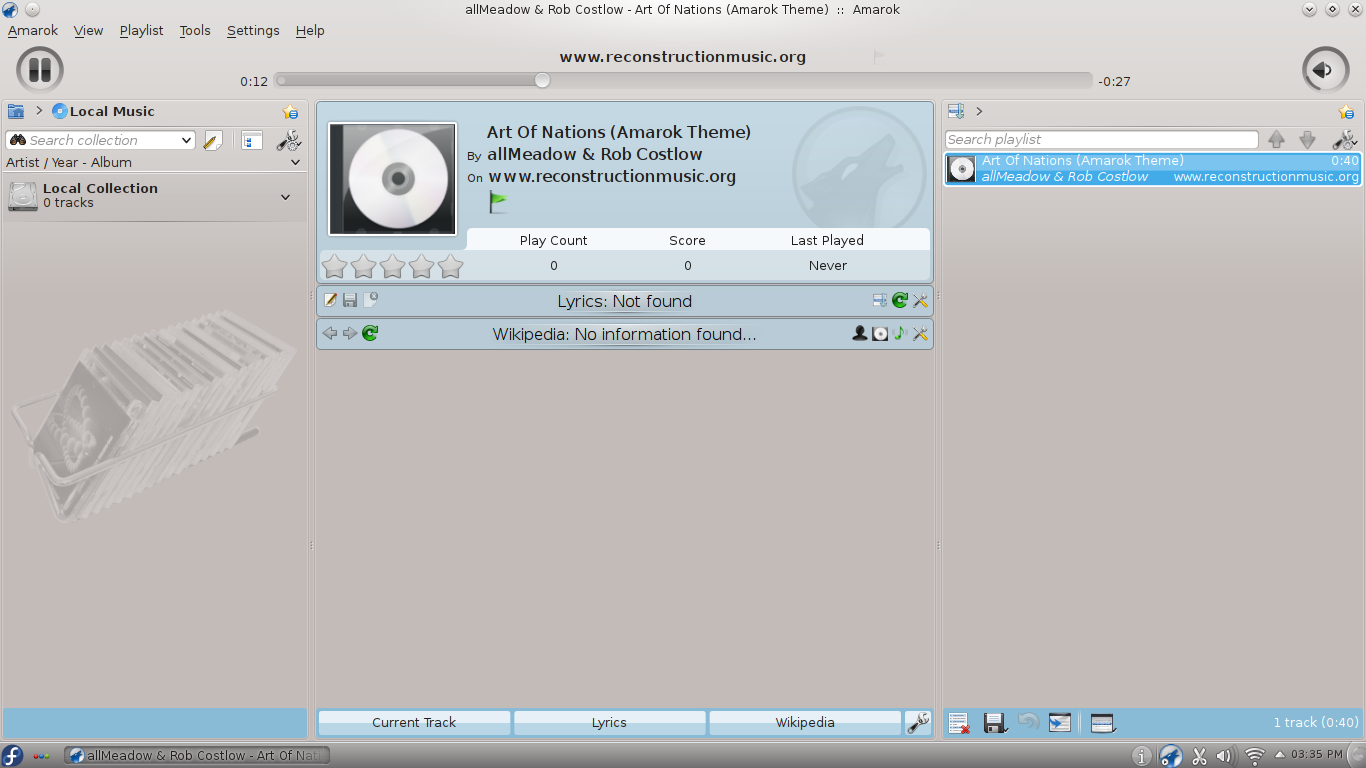Viewport: 1366px width, 768px height.
Task: Open the playlist bookmarks star icon
Action: tap(1346, 112)
